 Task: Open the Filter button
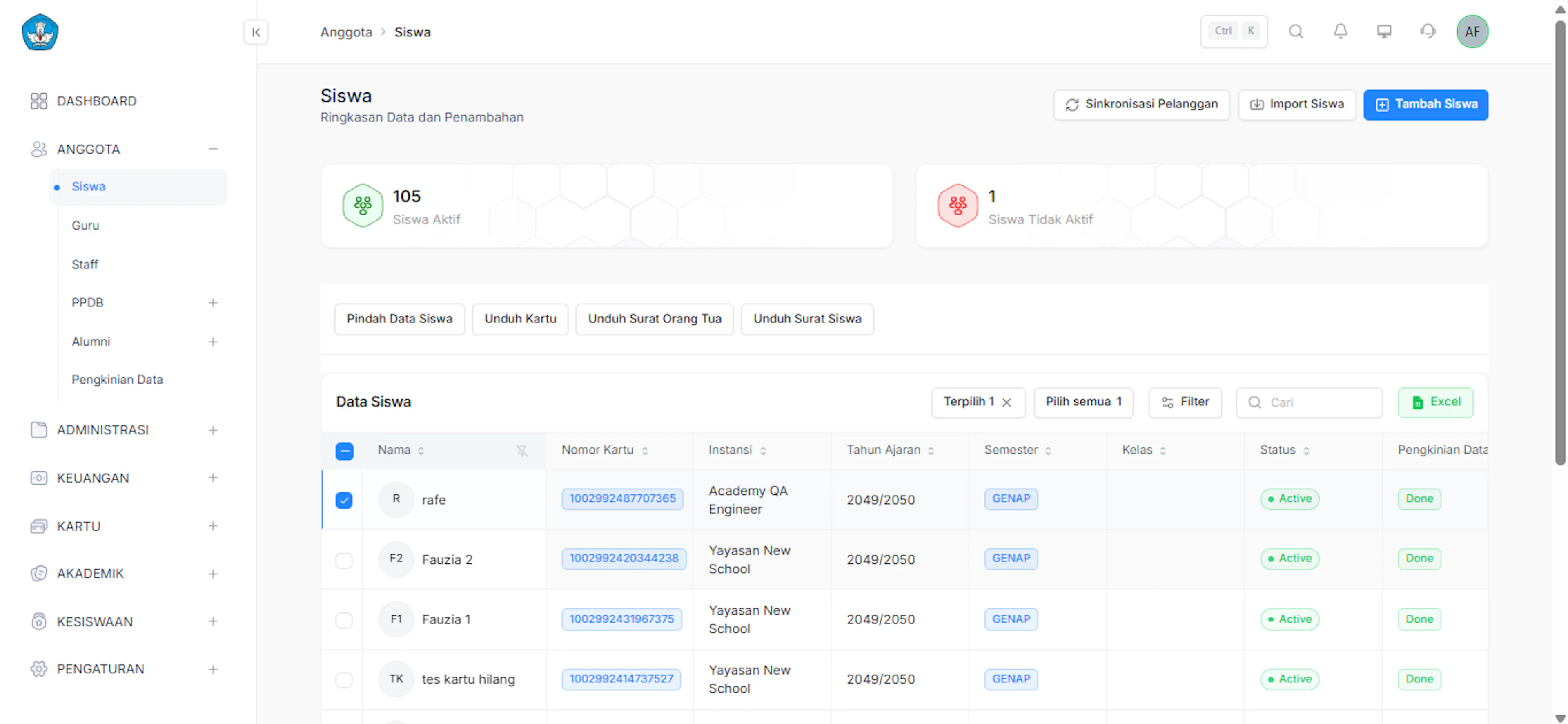click(1185, 402)
